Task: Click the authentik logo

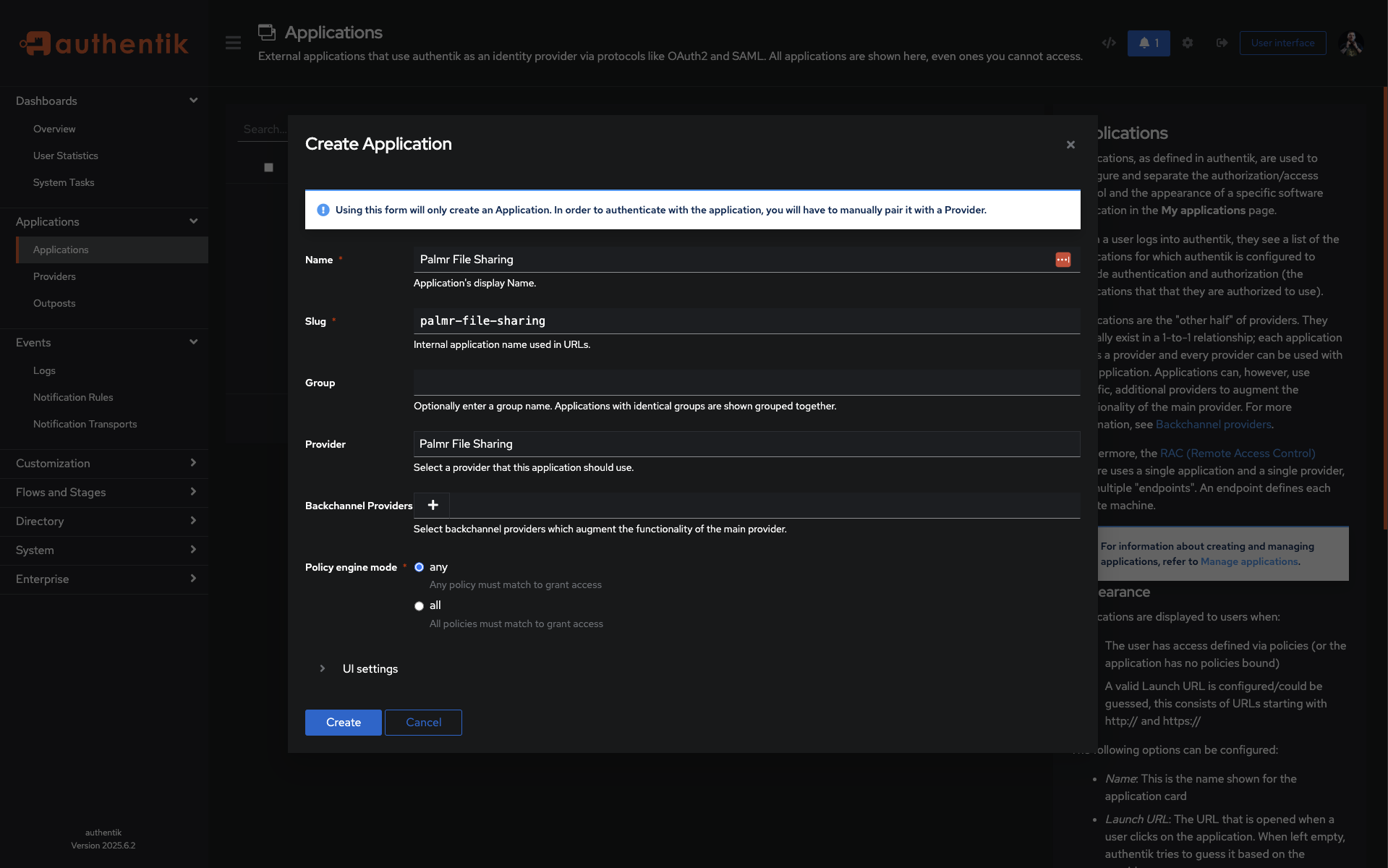Action: [103, 43]
